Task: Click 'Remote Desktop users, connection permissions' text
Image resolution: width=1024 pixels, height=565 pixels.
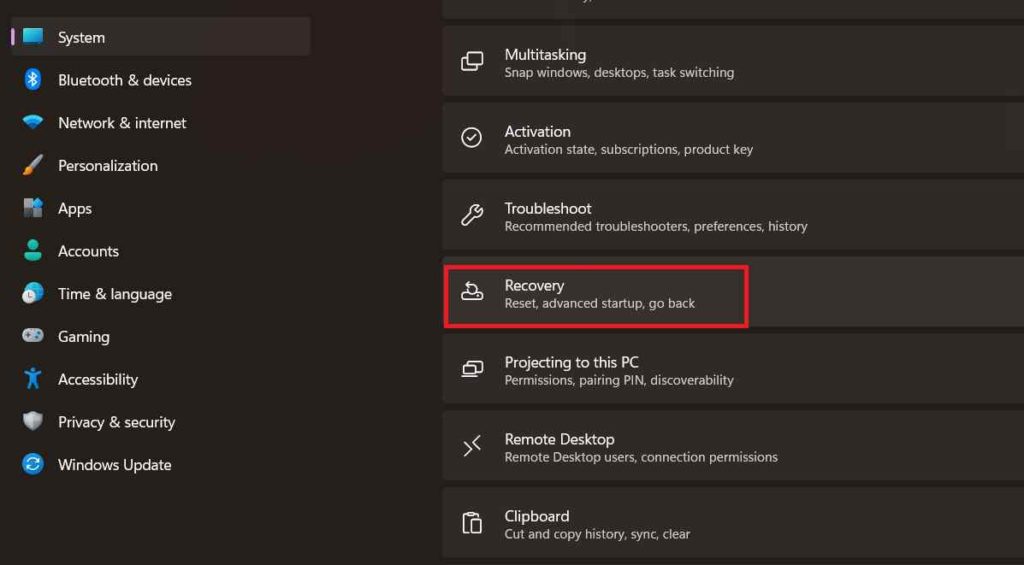Action: [x=641, y=457]
